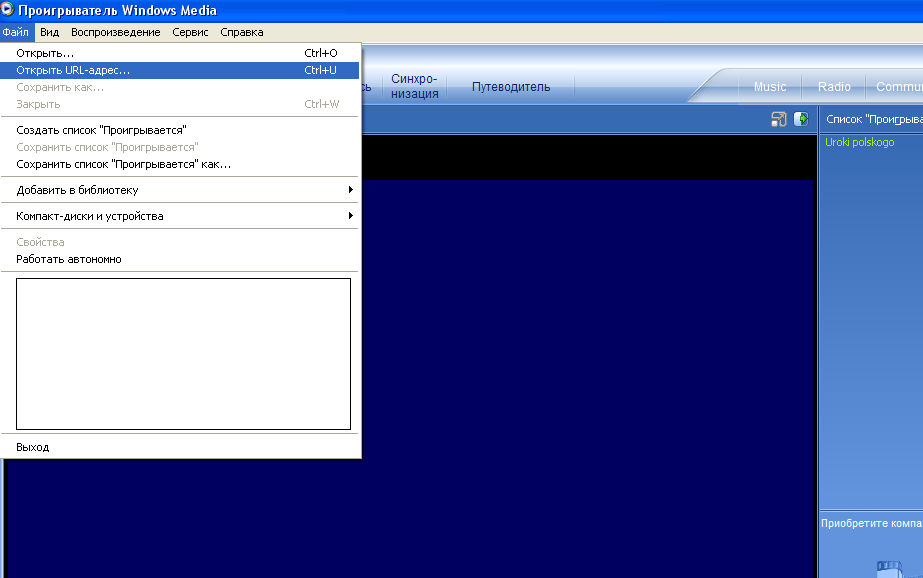923x578 pixels.
Task: Expand the Компакт-диски и устройства submenu
Action: [x=180, y=216]
